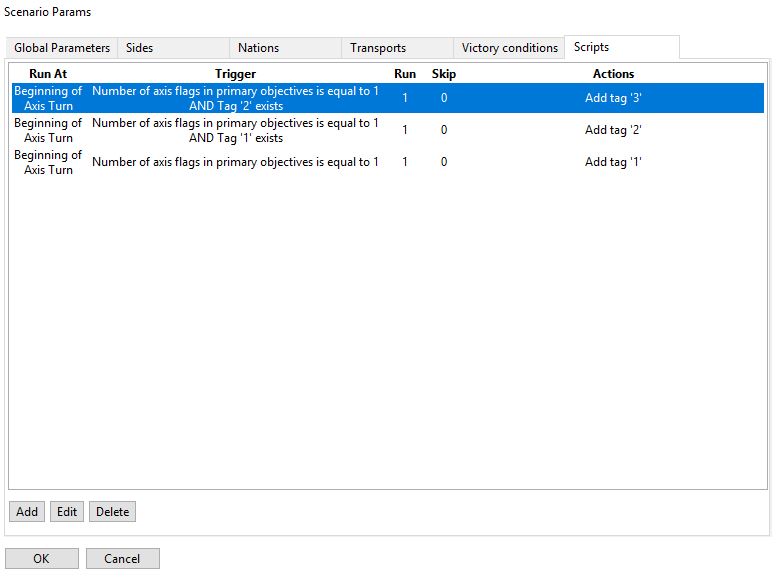
Task: Select the Nations tab
Action: coord(258,48)
